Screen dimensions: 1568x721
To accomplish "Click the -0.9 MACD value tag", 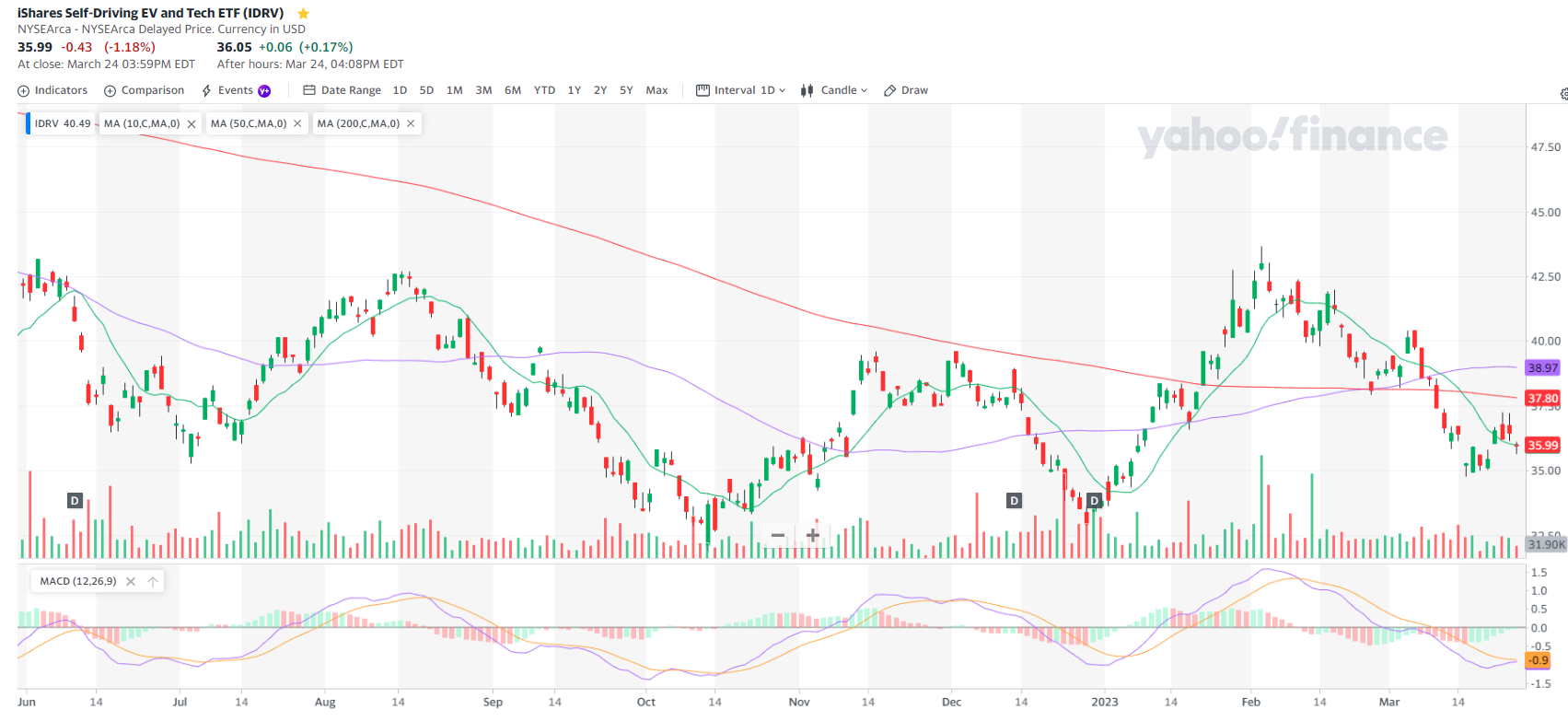I will pyautogui.click(x=1539, y=660).
